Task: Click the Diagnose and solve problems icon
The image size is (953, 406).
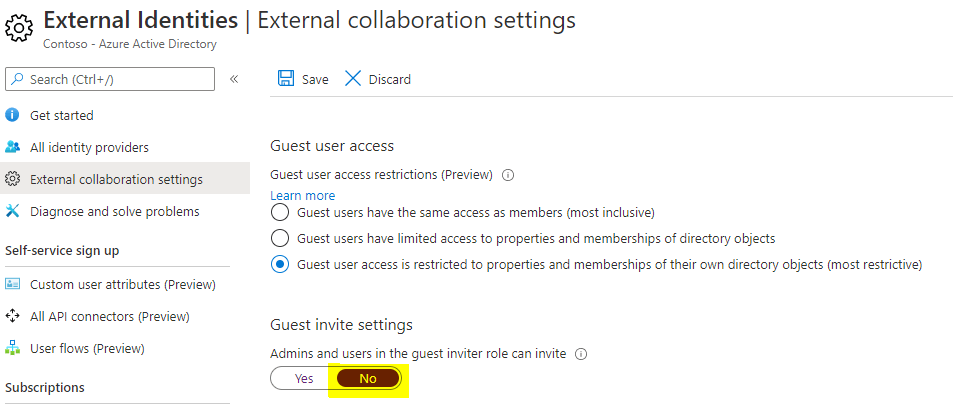Action: point(13,211)
